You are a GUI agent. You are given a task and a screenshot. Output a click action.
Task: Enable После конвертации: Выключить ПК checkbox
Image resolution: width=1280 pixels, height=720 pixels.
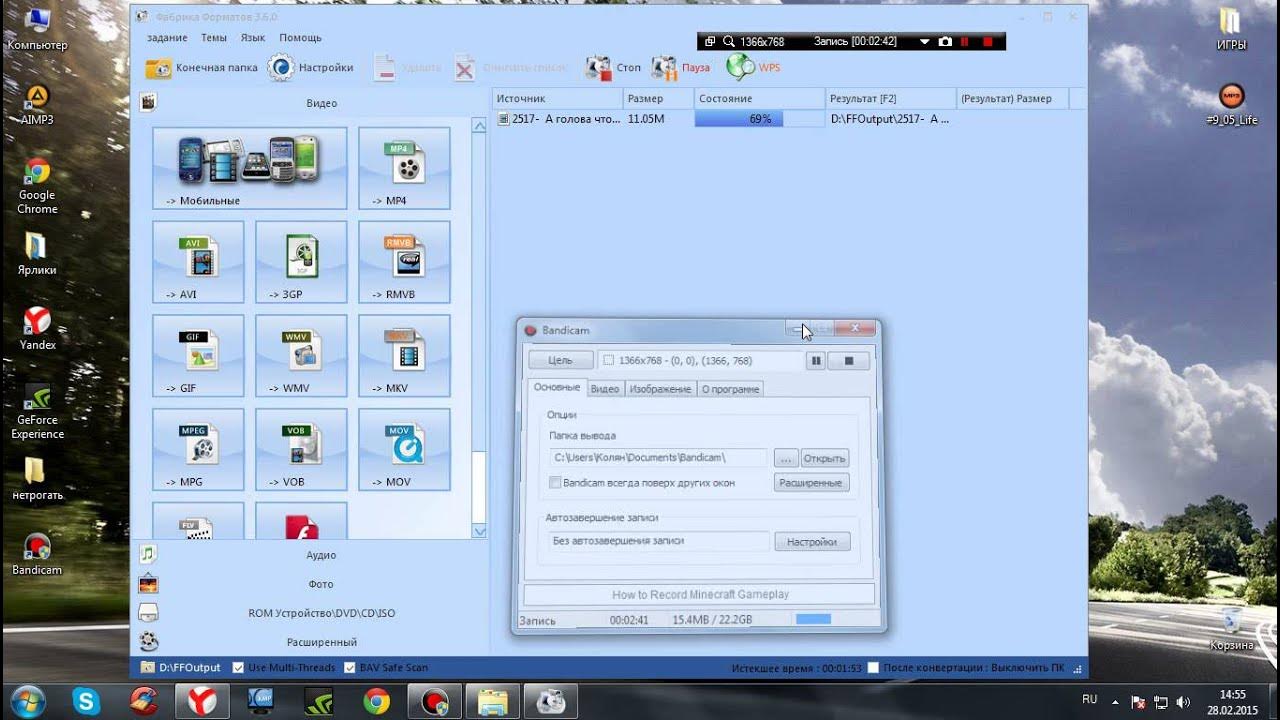(x=873, y=667)
